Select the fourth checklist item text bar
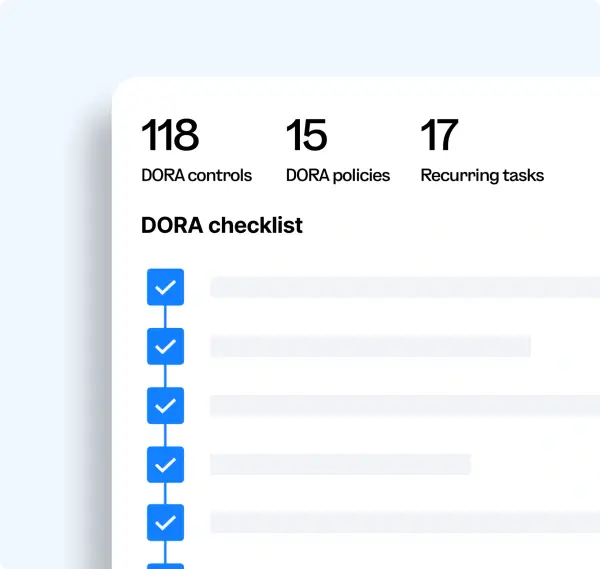Image resolution: width=600 pixels, height=569 pixels. coord(340,464)
